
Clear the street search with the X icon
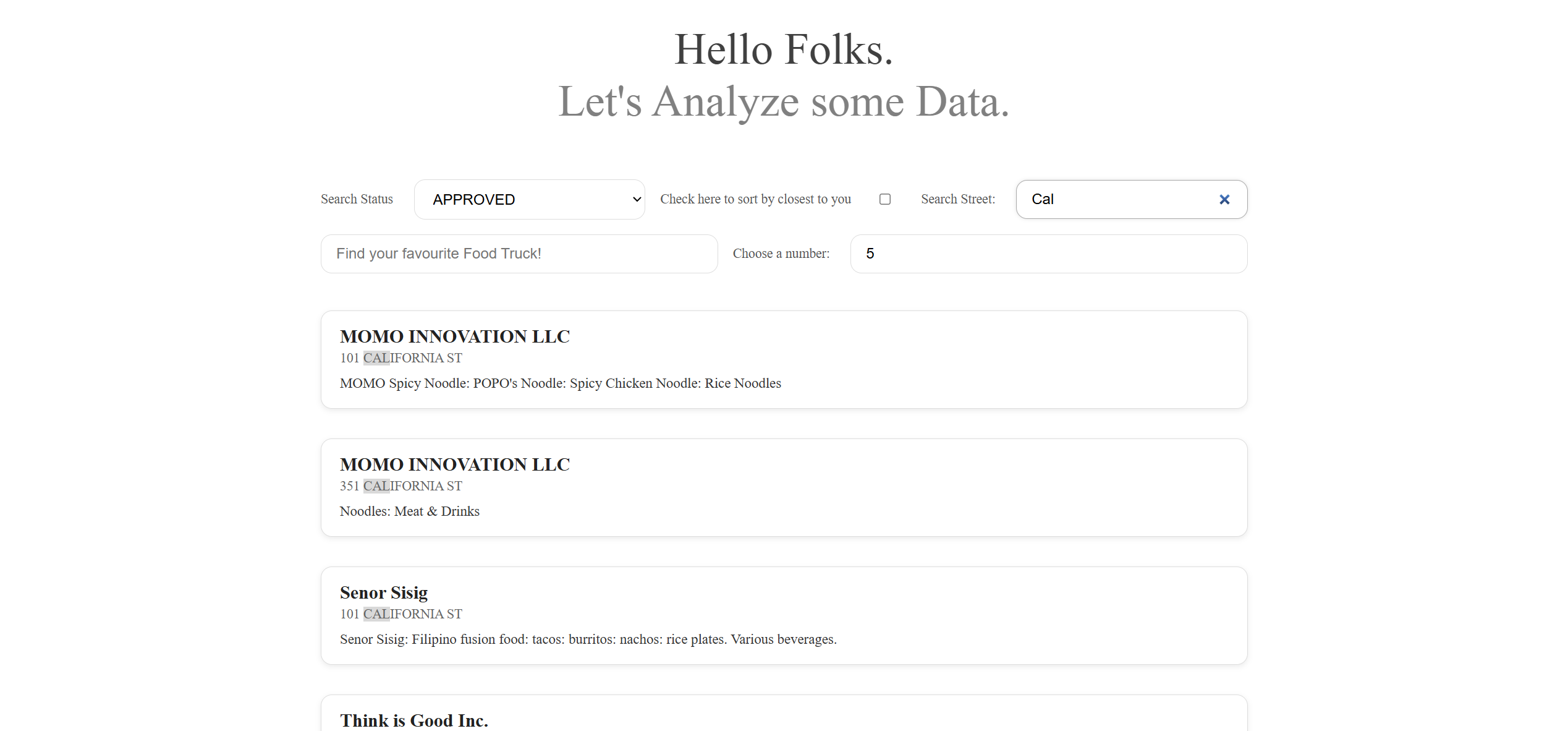click(1224, 199)
